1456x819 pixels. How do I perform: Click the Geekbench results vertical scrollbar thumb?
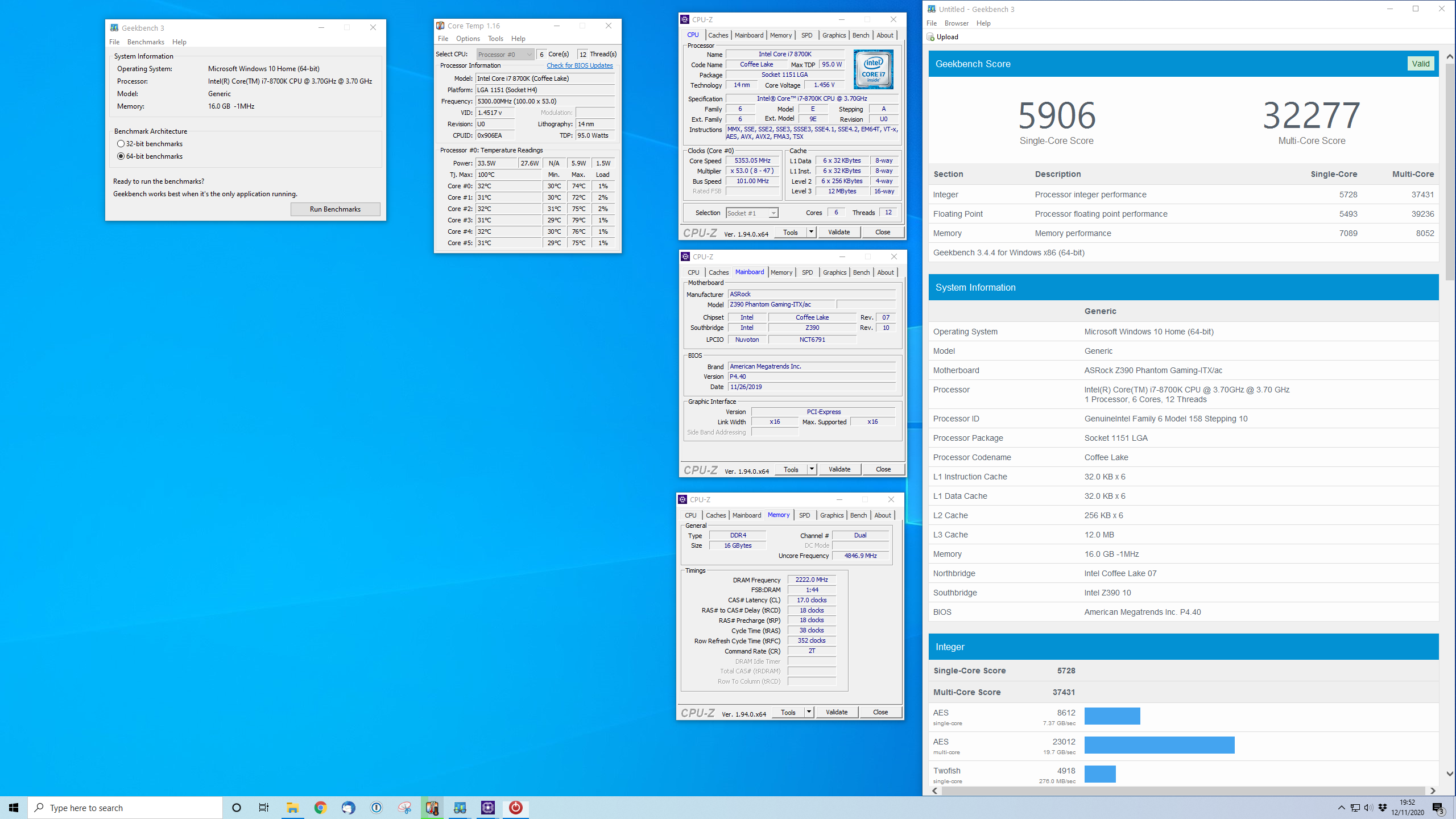pyautogui.click(x=1450, y=171)
